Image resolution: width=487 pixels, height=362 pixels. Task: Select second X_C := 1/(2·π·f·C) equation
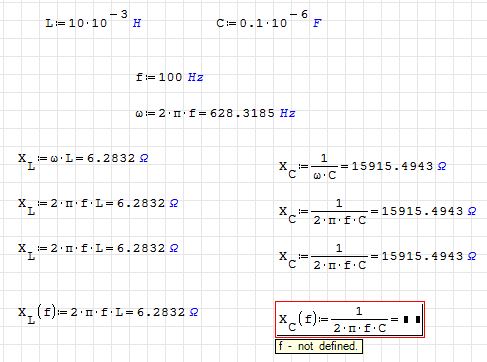[378, 212]
